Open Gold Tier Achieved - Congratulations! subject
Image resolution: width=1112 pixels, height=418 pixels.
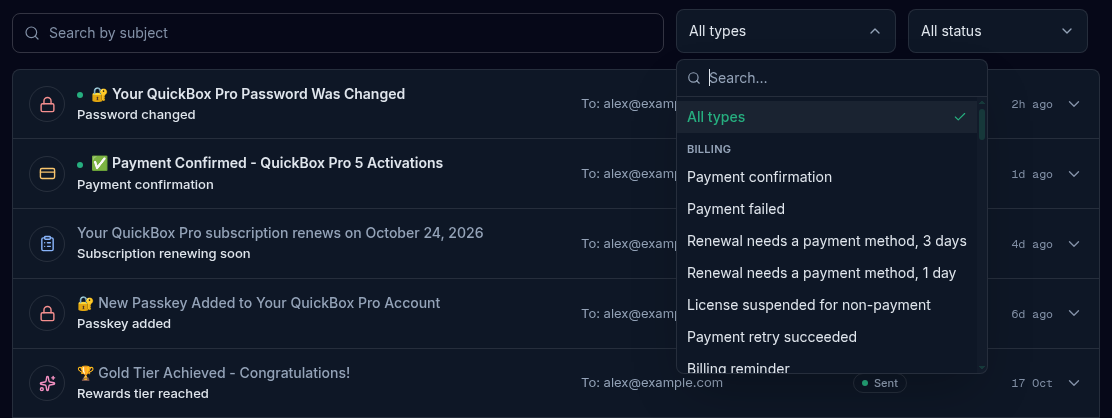(224, 373)
